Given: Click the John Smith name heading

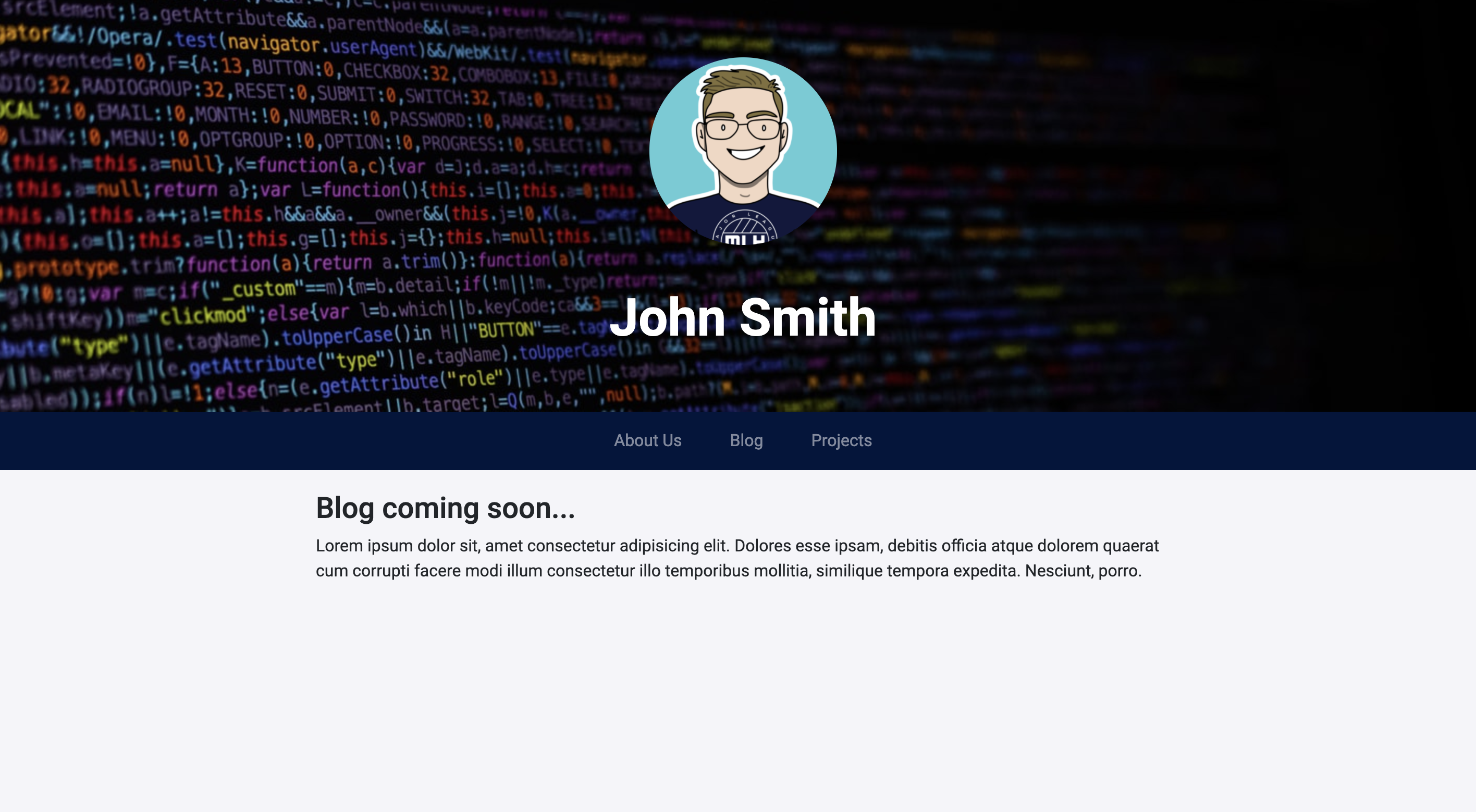Looking at the screenshot, I should (x=743, y=317).
